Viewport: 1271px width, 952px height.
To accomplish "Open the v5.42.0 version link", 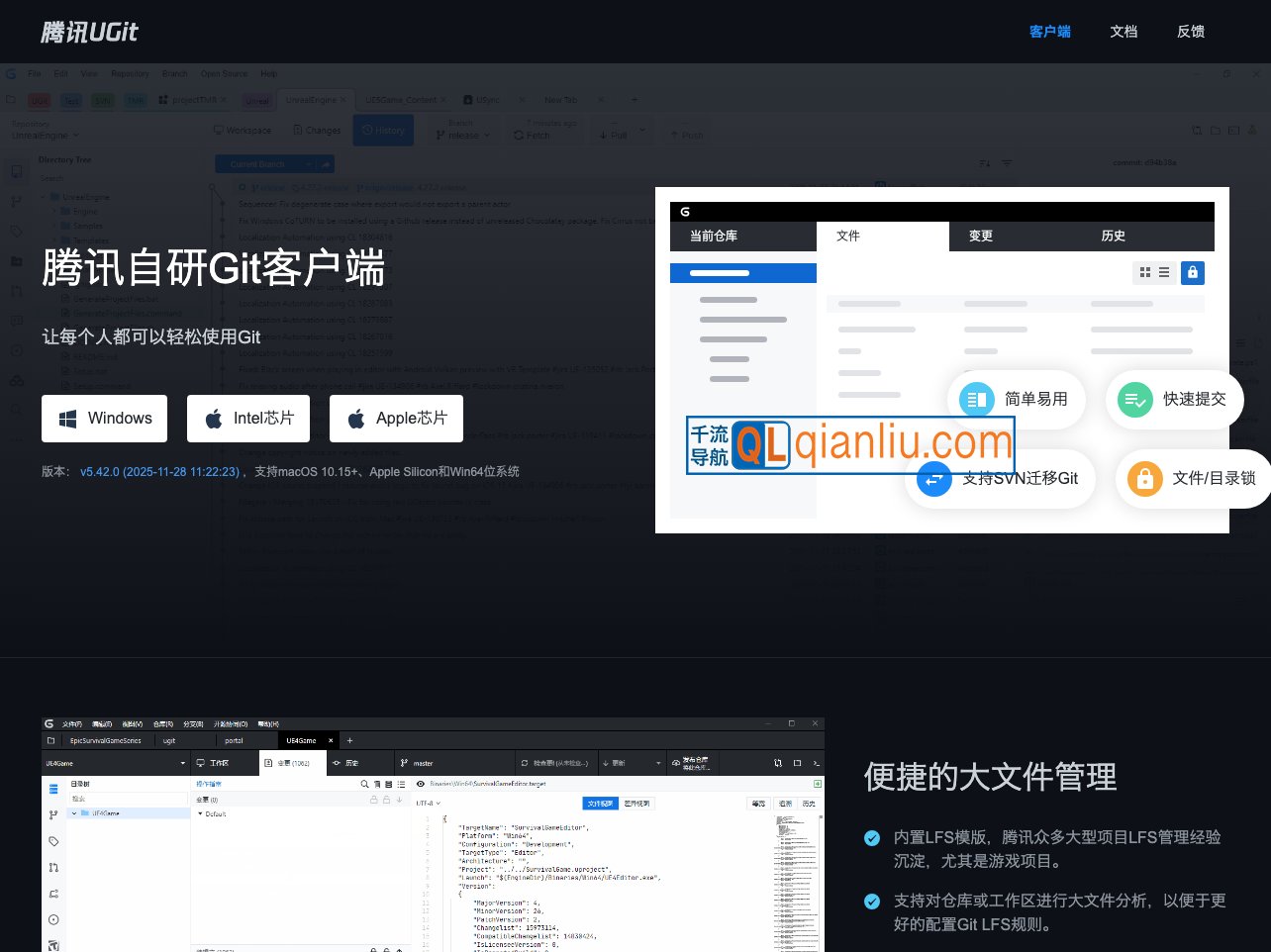I will coord(161,472).
